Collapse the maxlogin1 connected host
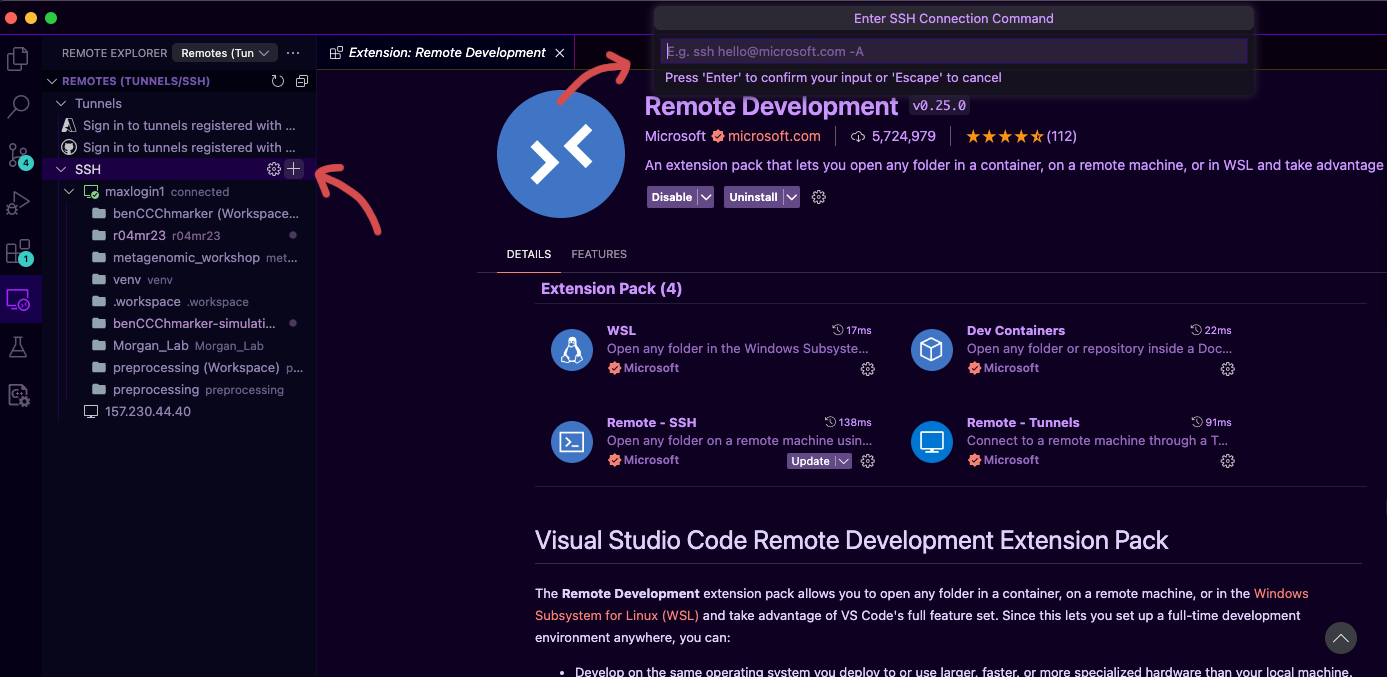This screenshot has height=677, width=1387. pos(69,191)
